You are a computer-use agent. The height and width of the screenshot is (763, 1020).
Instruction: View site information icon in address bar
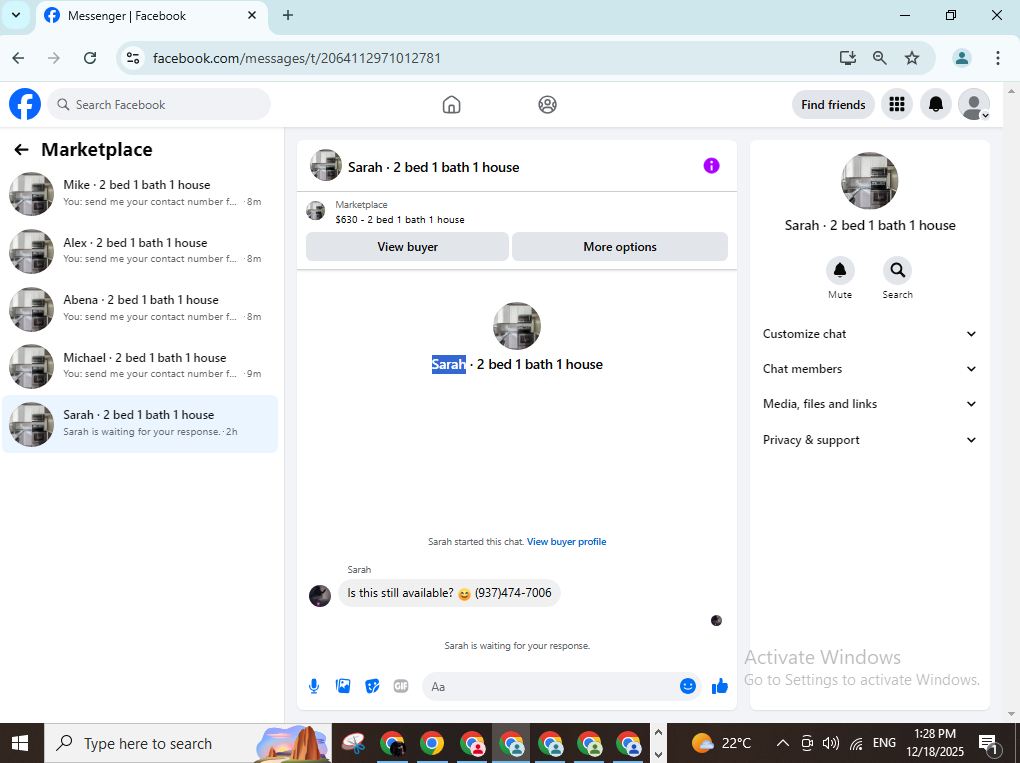133,58
